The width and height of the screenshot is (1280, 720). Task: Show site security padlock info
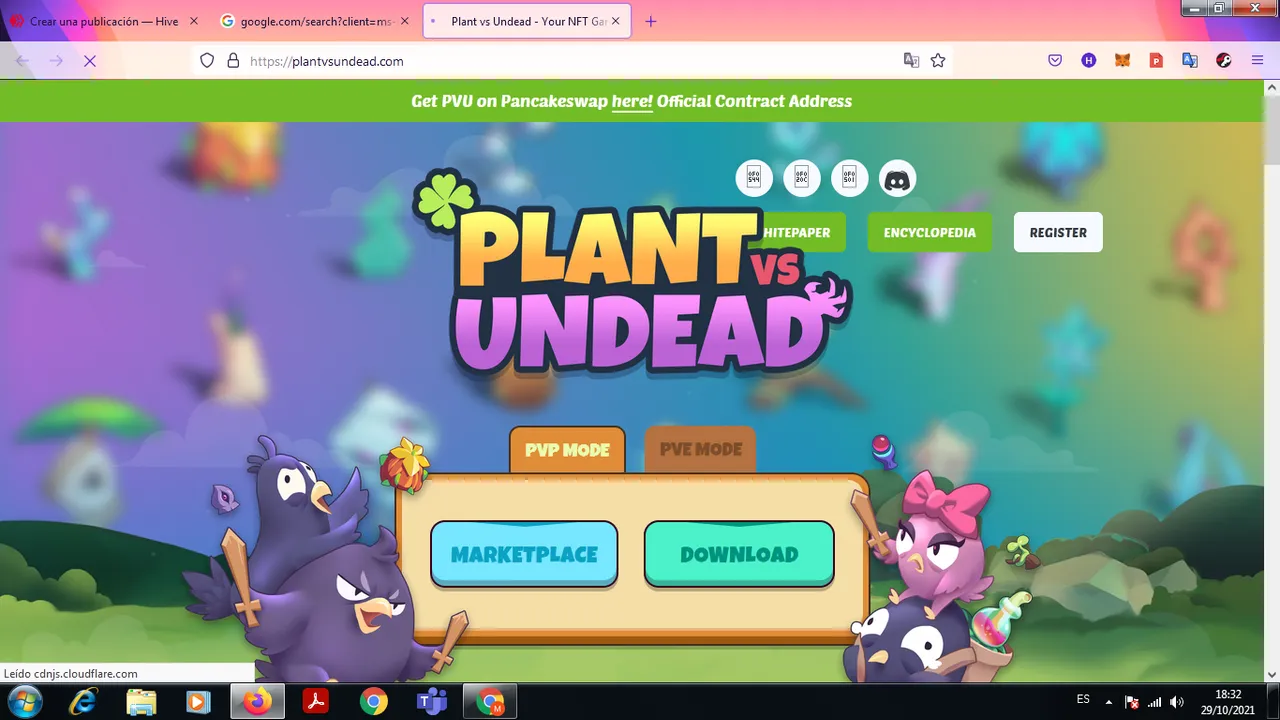click(233, 61)
